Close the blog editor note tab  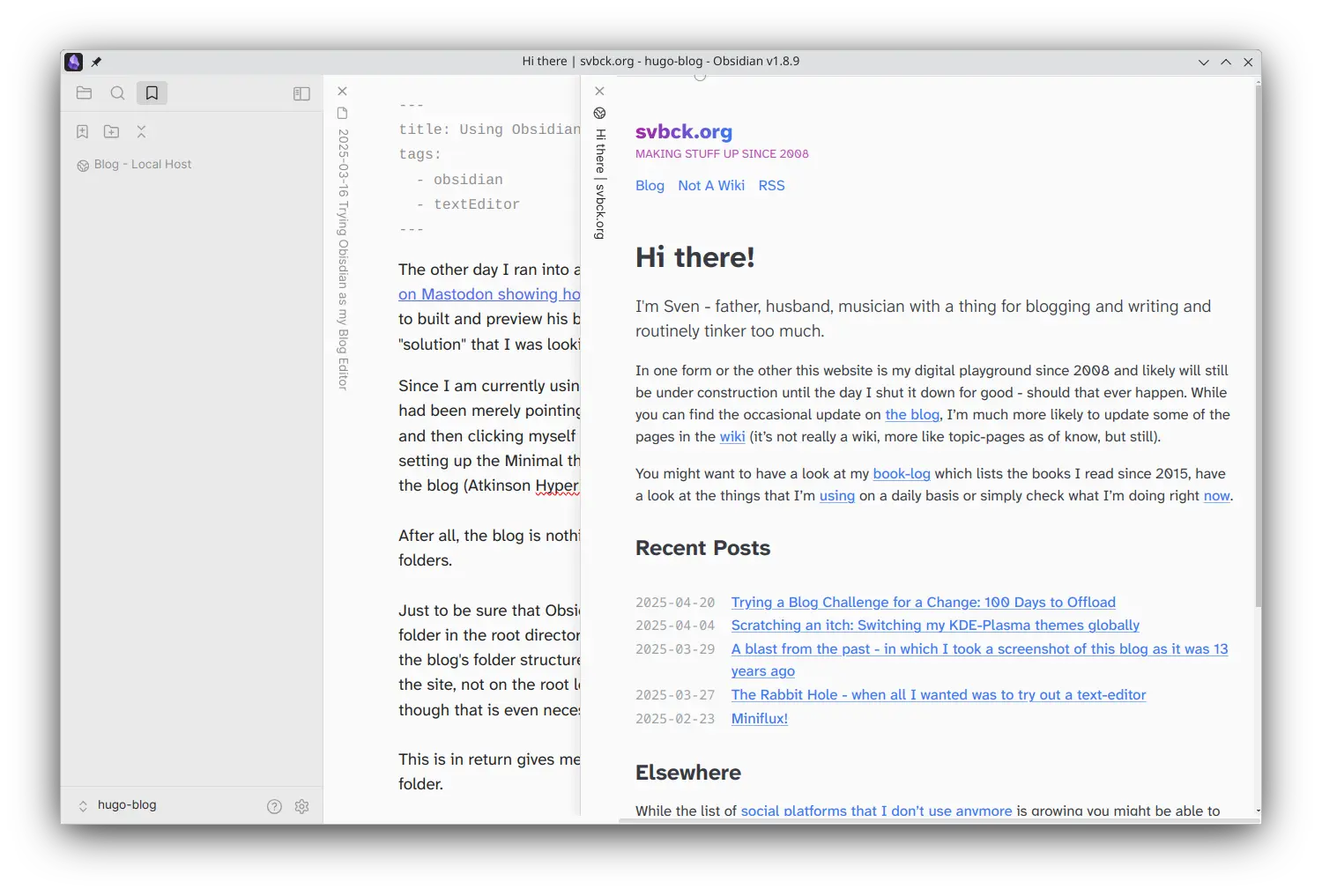coord(343,91)
